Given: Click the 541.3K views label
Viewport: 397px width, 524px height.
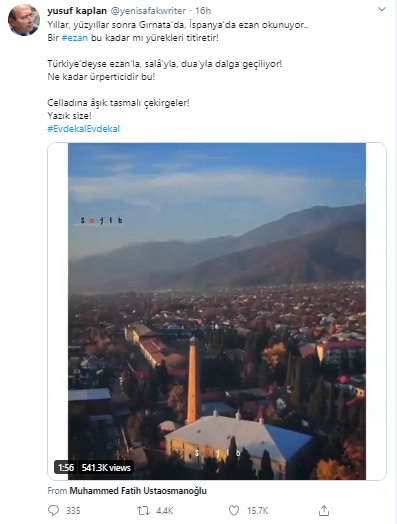Looking at the screenshot, I should tap(106, 467).
